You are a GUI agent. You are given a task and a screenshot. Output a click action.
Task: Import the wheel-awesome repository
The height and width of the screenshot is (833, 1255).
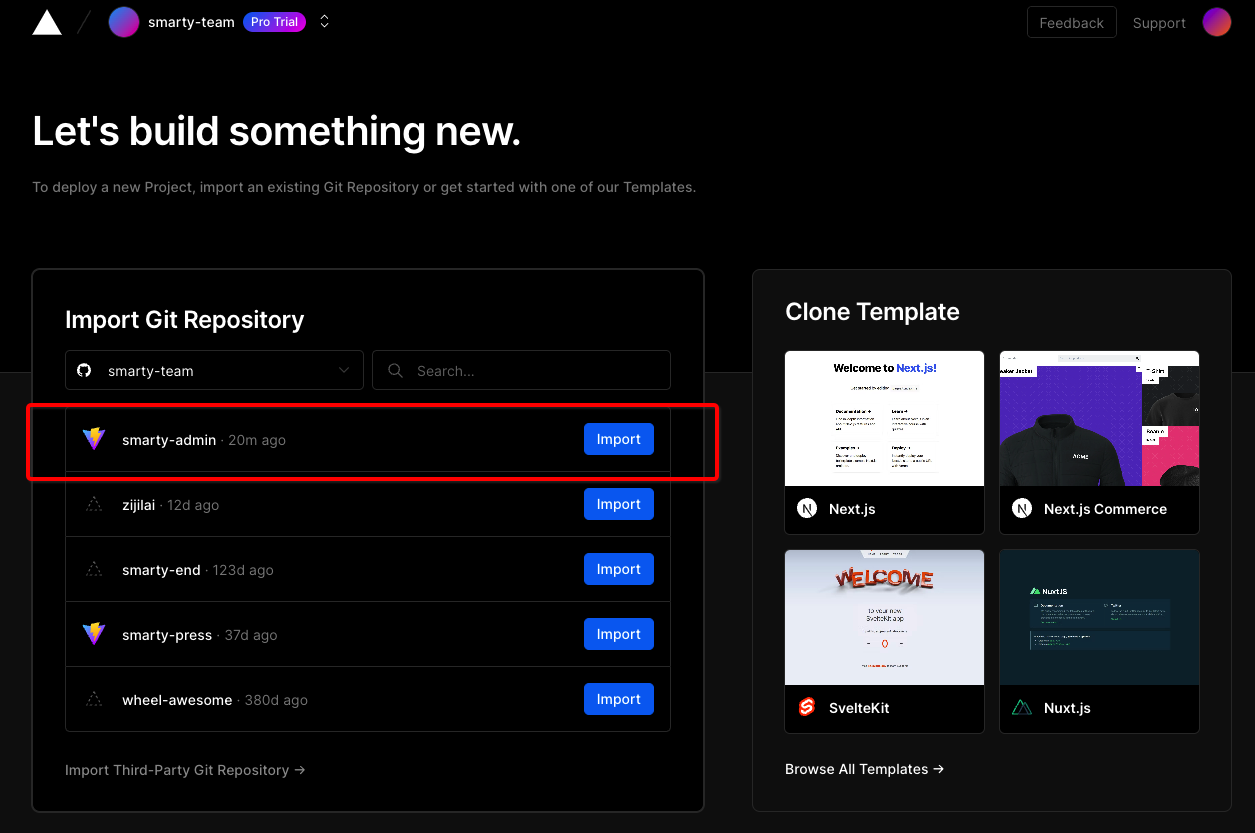point(618,699)
